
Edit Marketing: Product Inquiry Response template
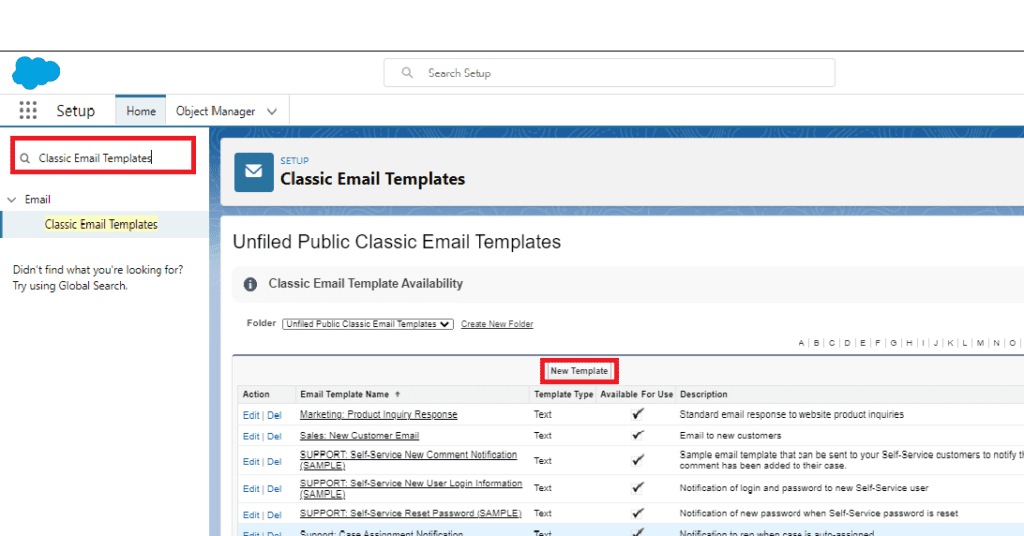click(x=251, y=415)
